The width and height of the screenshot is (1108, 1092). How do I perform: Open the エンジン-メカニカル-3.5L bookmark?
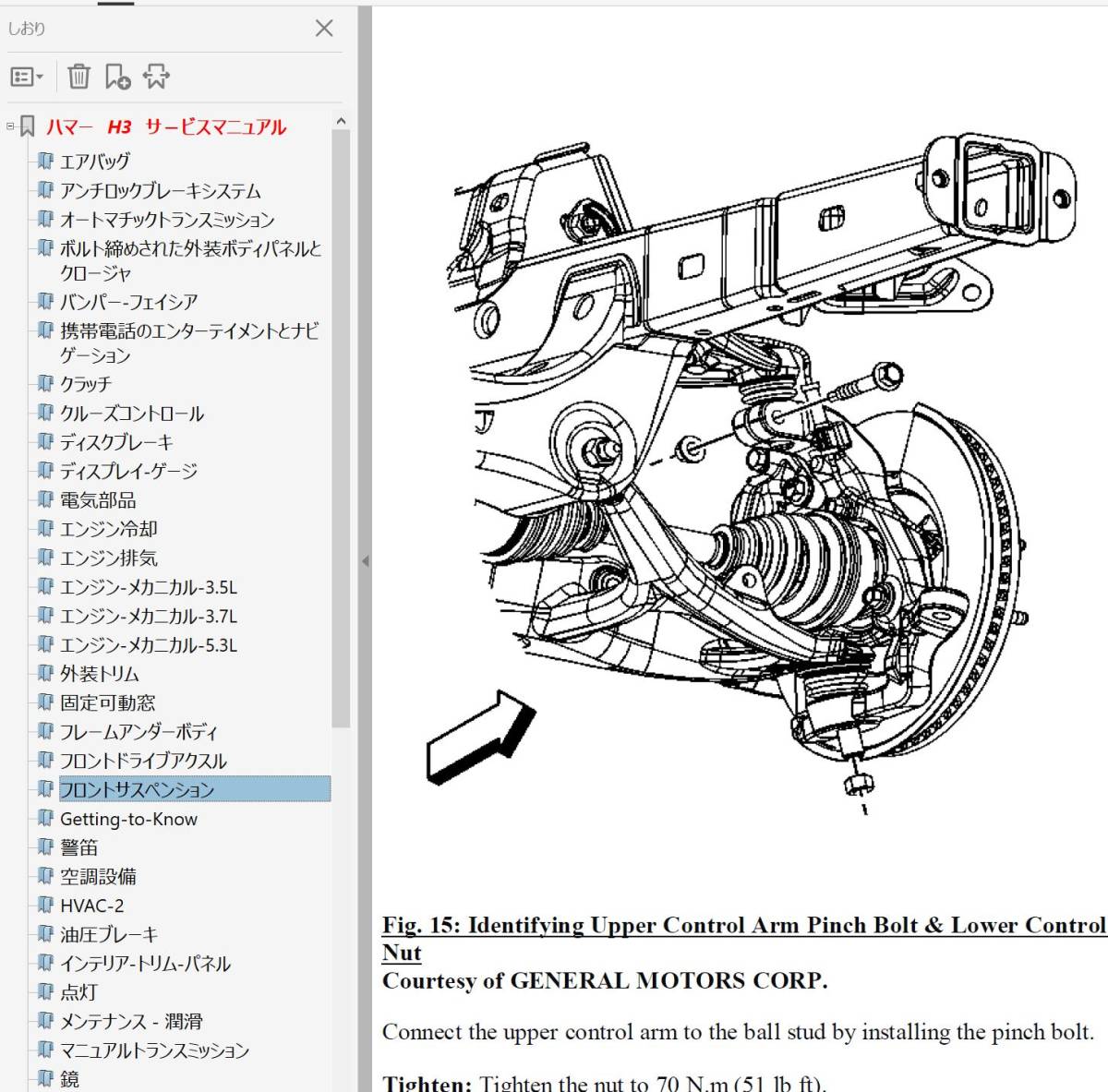(x=149, y=586)
